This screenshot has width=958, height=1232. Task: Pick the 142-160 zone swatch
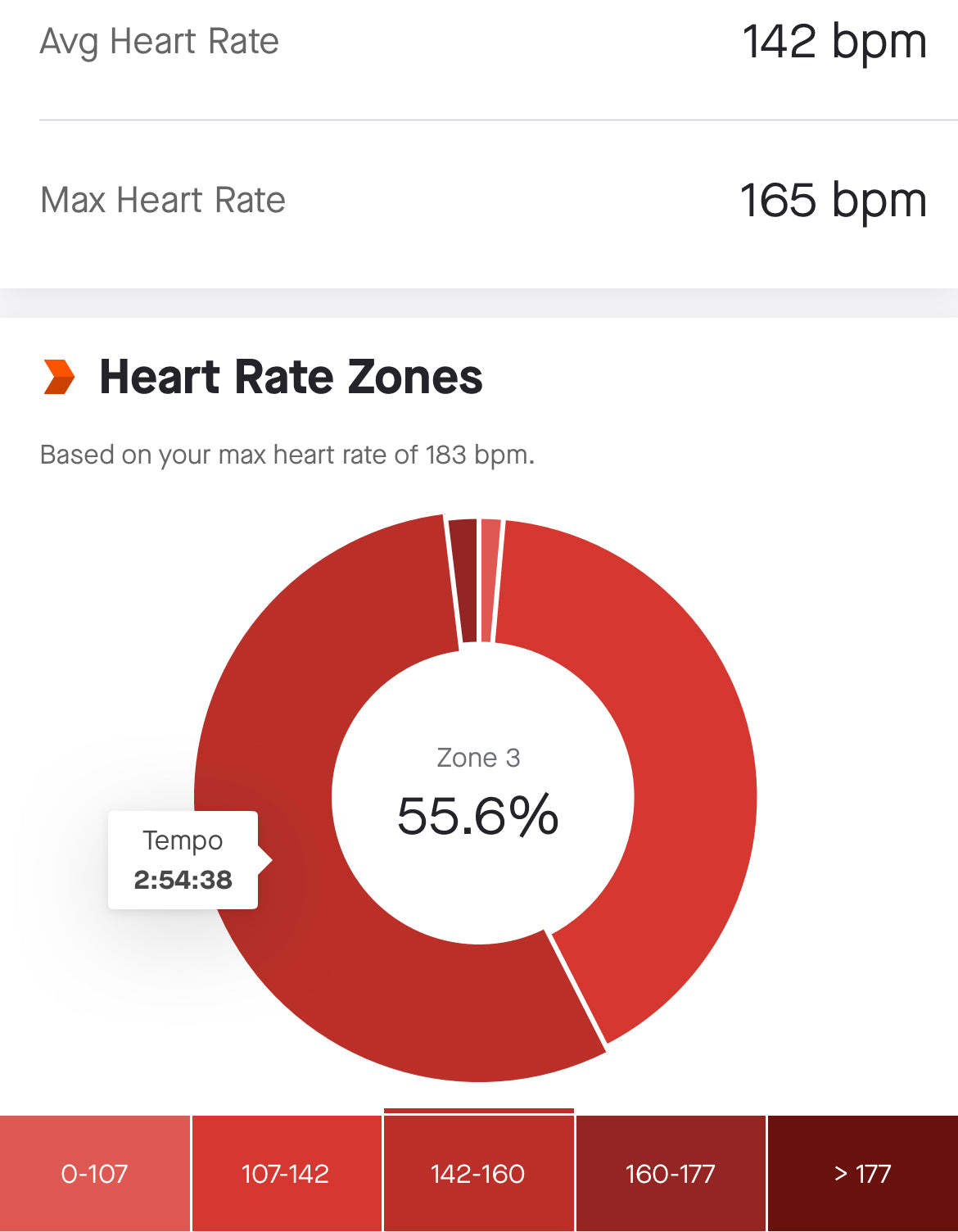pos(478,1174)
